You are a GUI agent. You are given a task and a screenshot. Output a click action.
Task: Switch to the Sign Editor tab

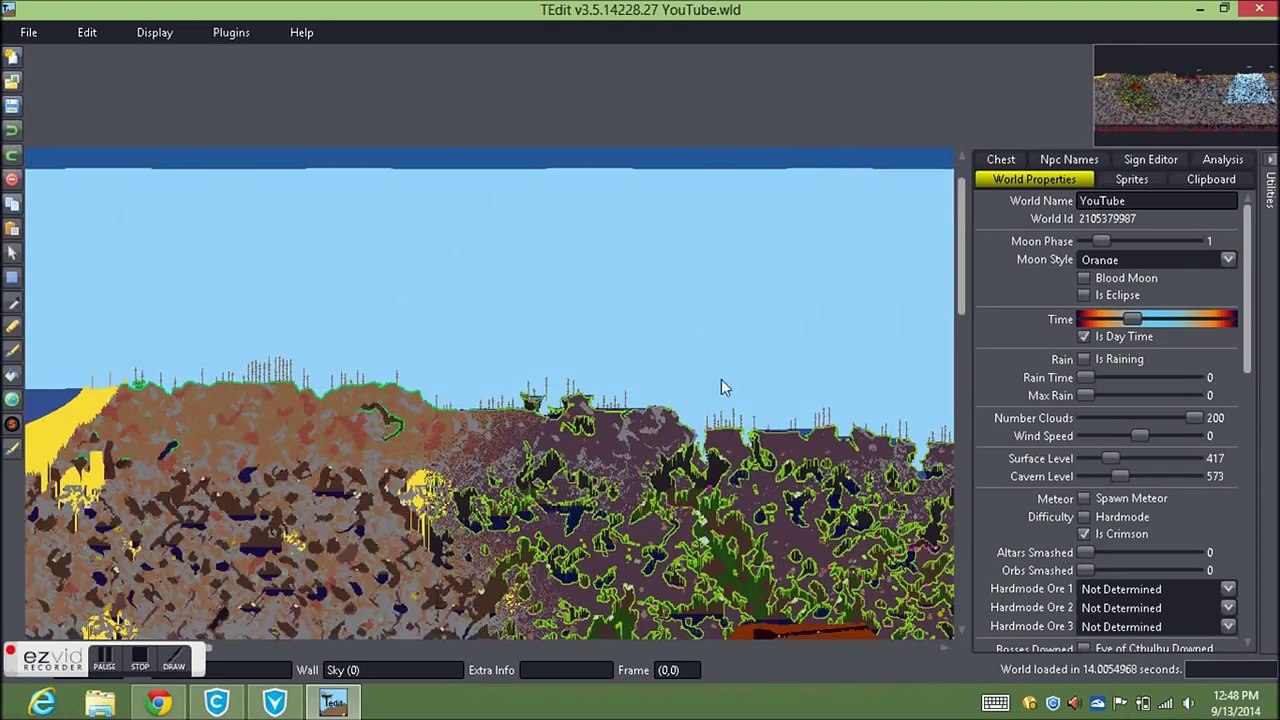click(x=1150, y=160)
